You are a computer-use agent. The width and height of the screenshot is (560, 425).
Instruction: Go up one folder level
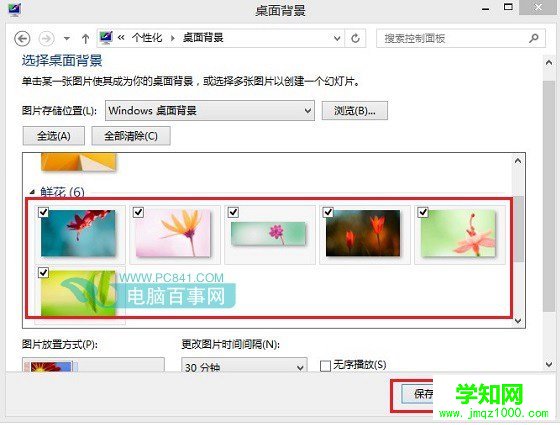(85, 39)
